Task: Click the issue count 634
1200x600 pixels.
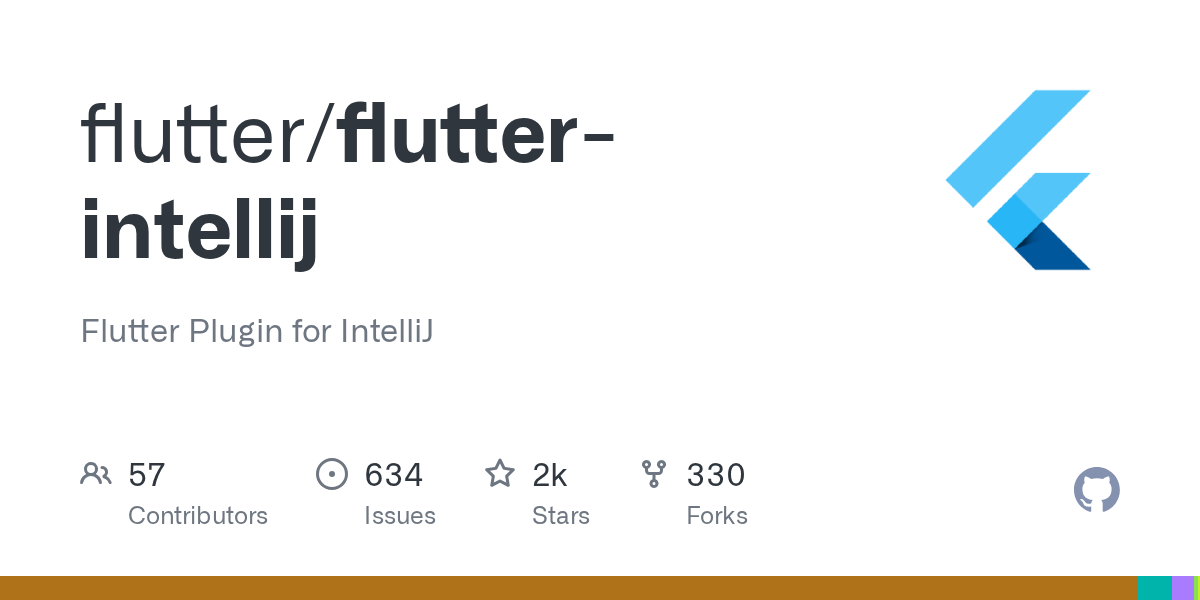Action: pyautogui.click(x=394, y=475)
